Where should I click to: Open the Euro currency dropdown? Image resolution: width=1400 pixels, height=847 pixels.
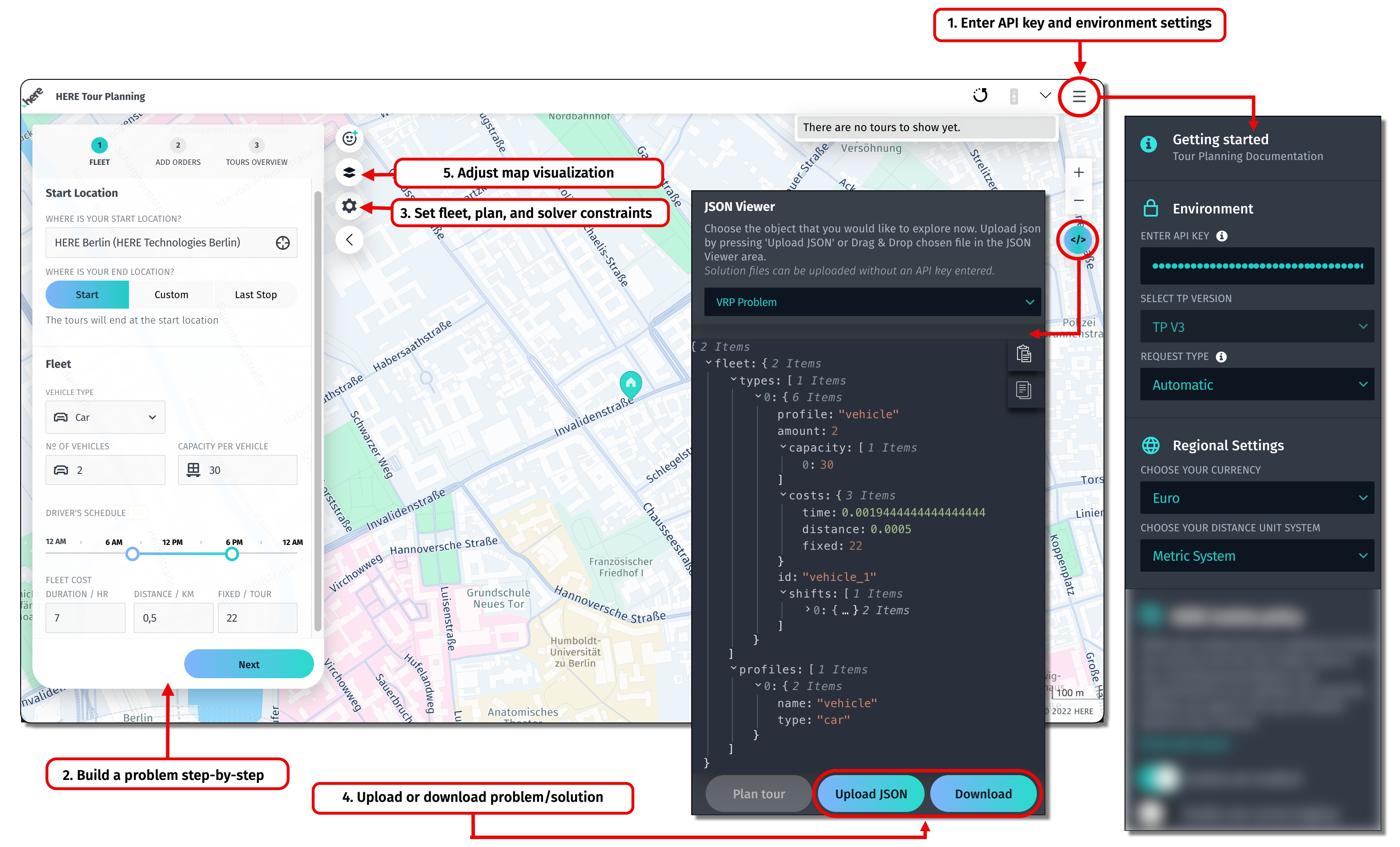[x=1257, y=498]
